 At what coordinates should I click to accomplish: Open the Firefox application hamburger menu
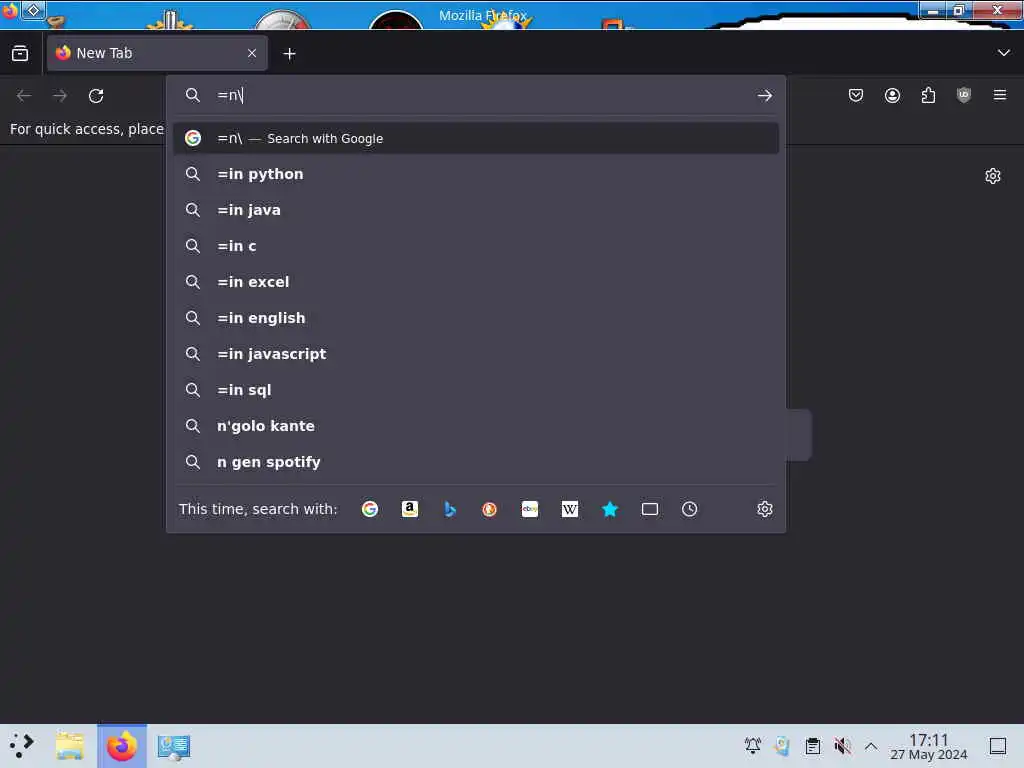tap(1000, 95)
